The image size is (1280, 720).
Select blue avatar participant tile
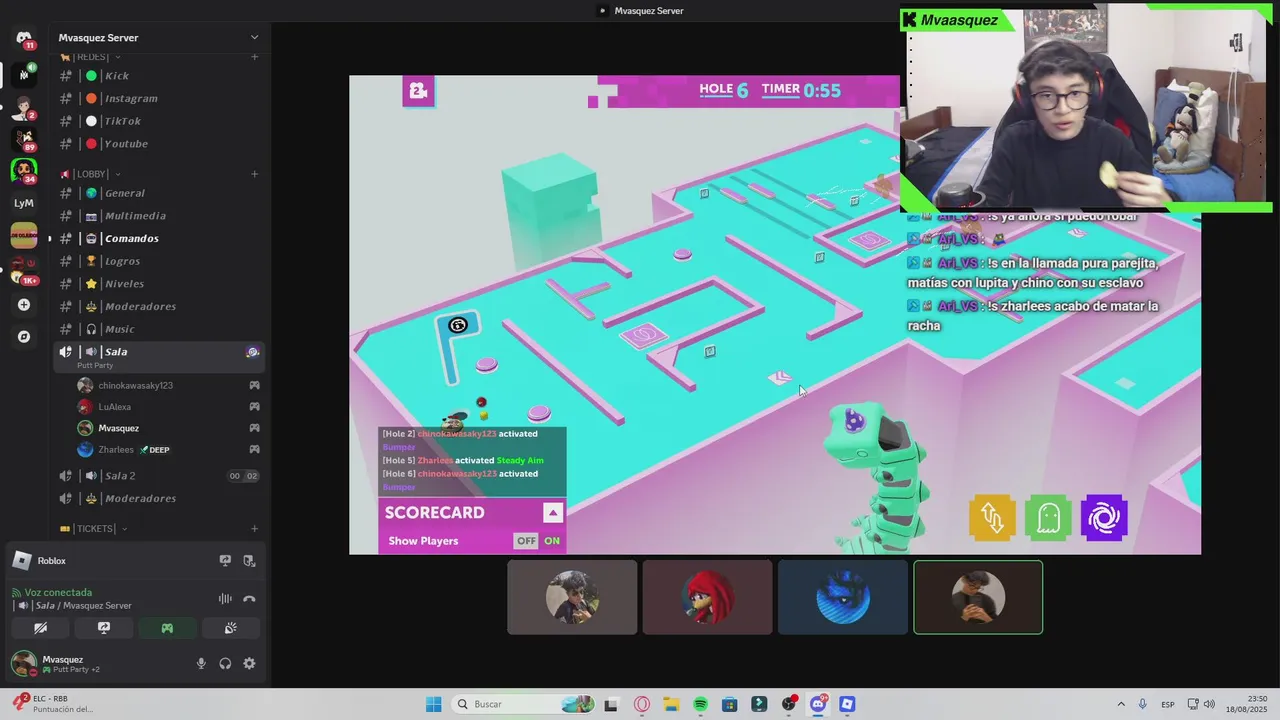point(843,597)
